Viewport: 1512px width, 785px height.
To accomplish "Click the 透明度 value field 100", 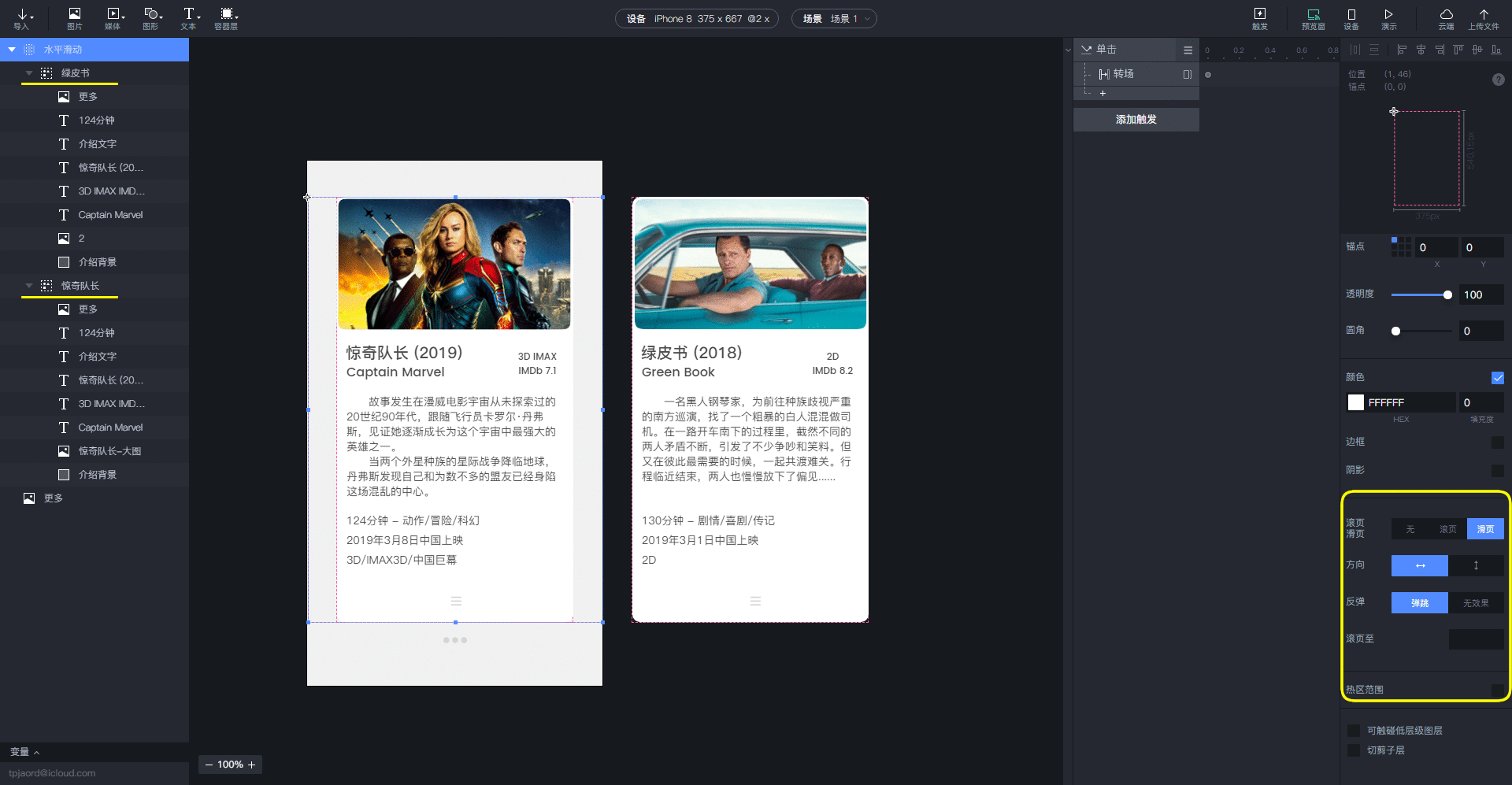I will click(1481, 295).
